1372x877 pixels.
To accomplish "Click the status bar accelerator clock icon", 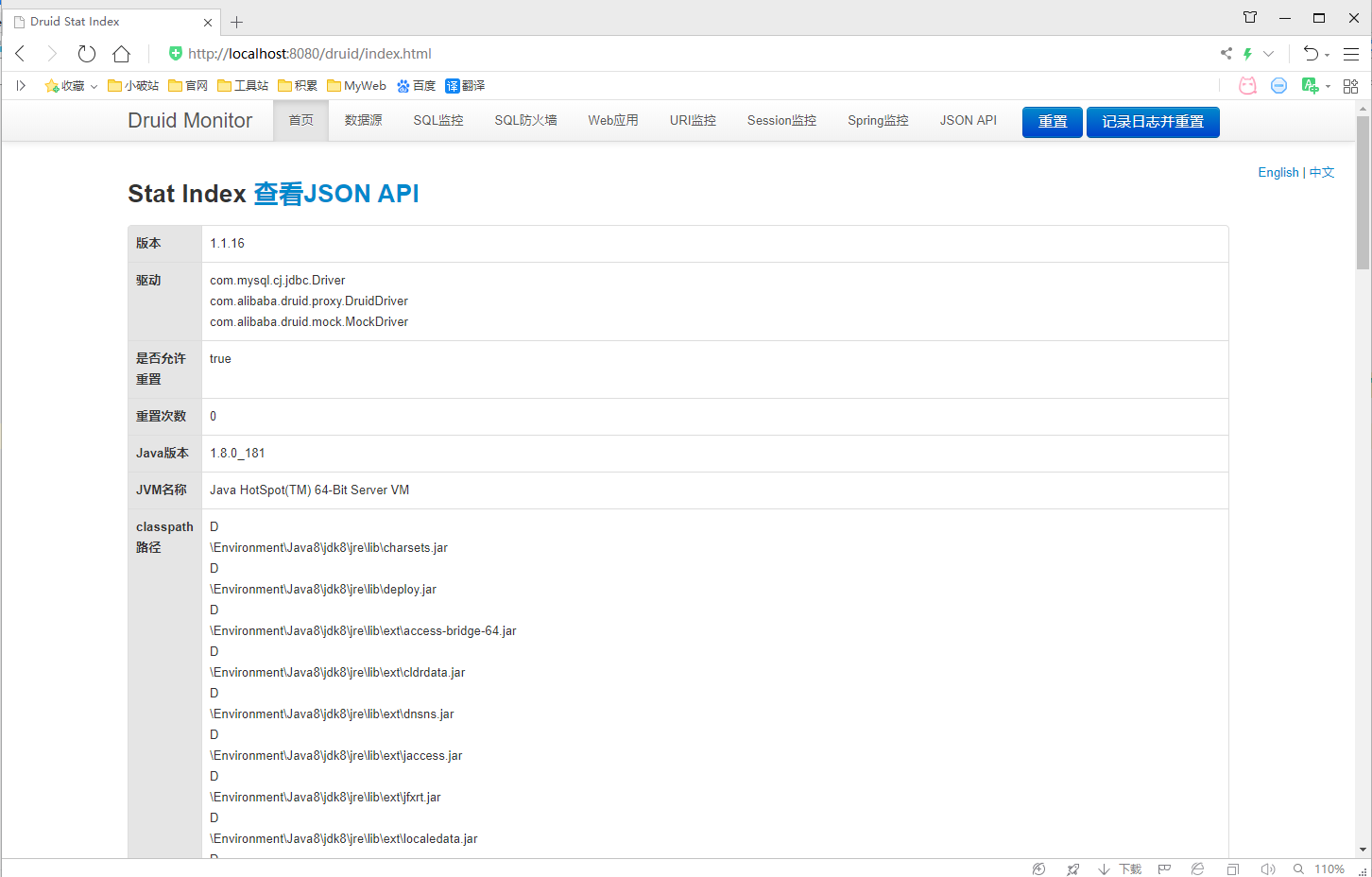I will (x=1038, y=869).
